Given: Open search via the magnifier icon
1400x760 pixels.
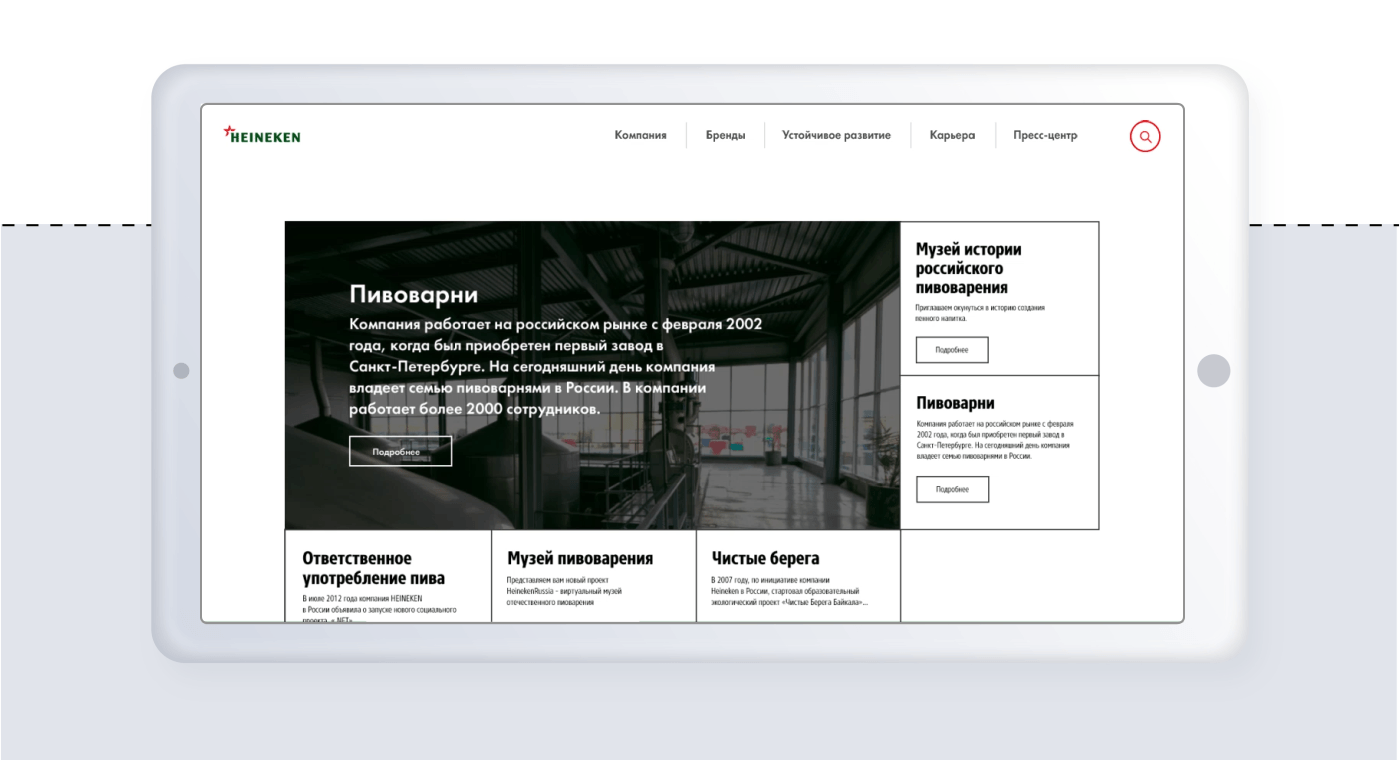Looking at the screenshot, I should tap(1145, 135).
